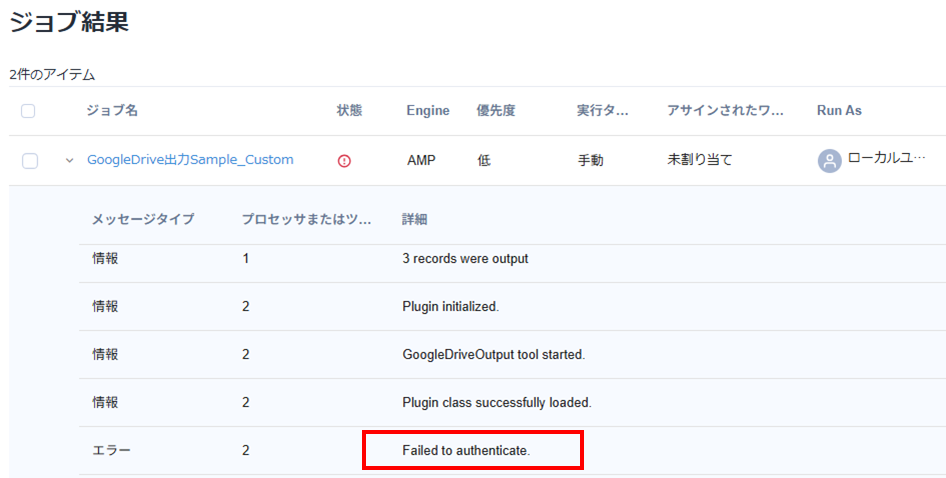Screen dimensions: 946x478
Task: Click the Run As column header
Action: (x=839, y=111)
